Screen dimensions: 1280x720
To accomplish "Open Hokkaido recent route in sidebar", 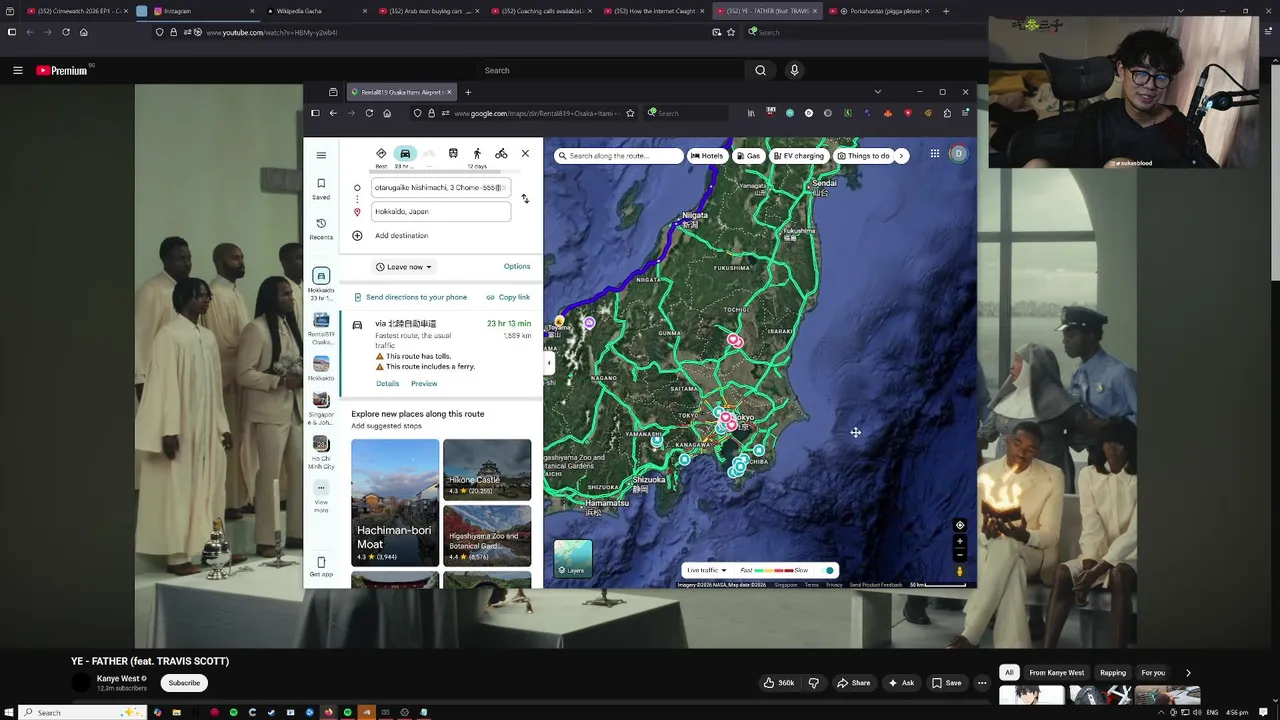I will (x=321, y=283).
